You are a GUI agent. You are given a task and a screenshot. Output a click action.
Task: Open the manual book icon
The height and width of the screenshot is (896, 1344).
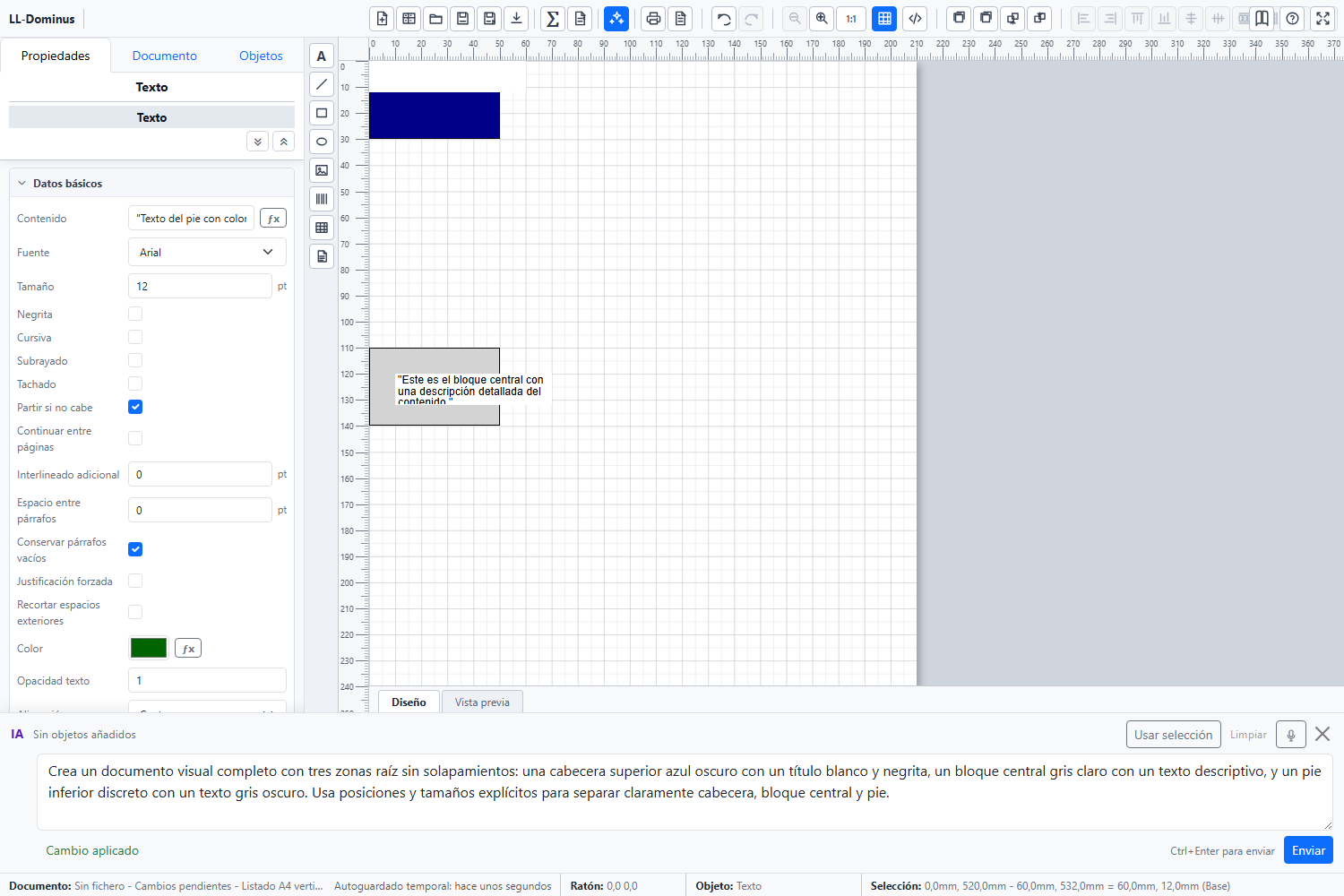(1262, 18)
